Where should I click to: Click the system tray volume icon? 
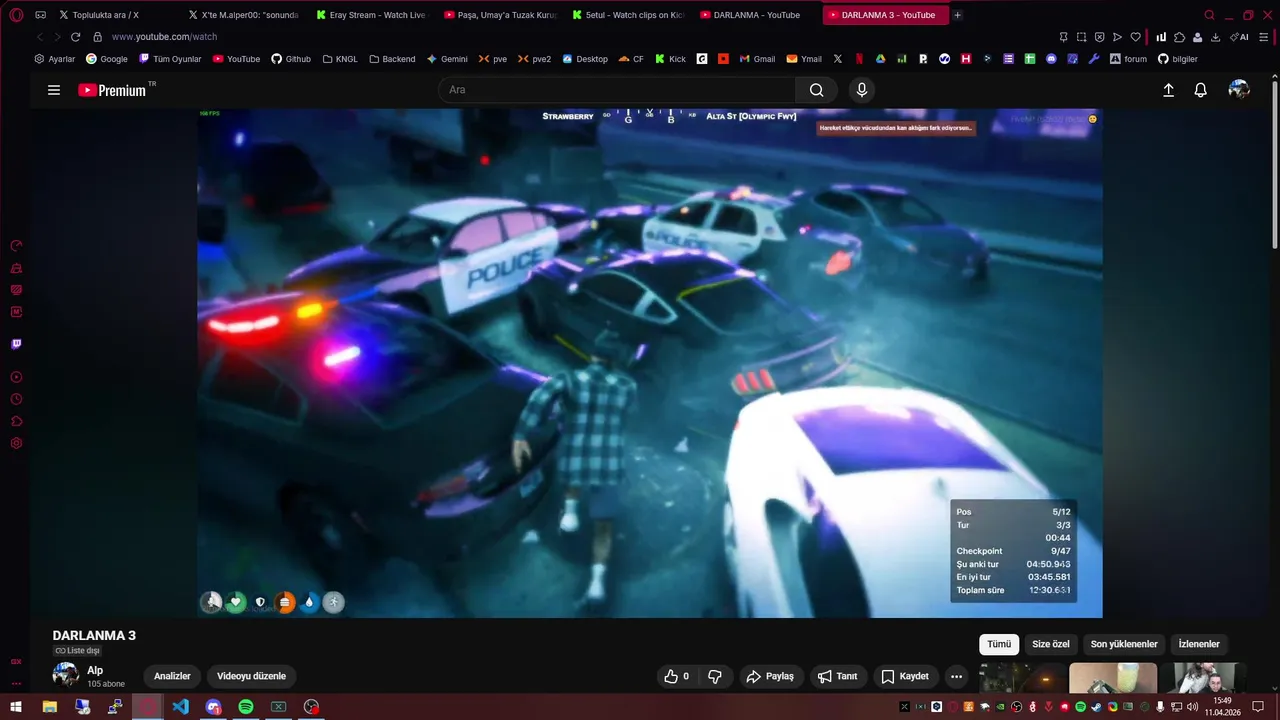[1193, 707]
